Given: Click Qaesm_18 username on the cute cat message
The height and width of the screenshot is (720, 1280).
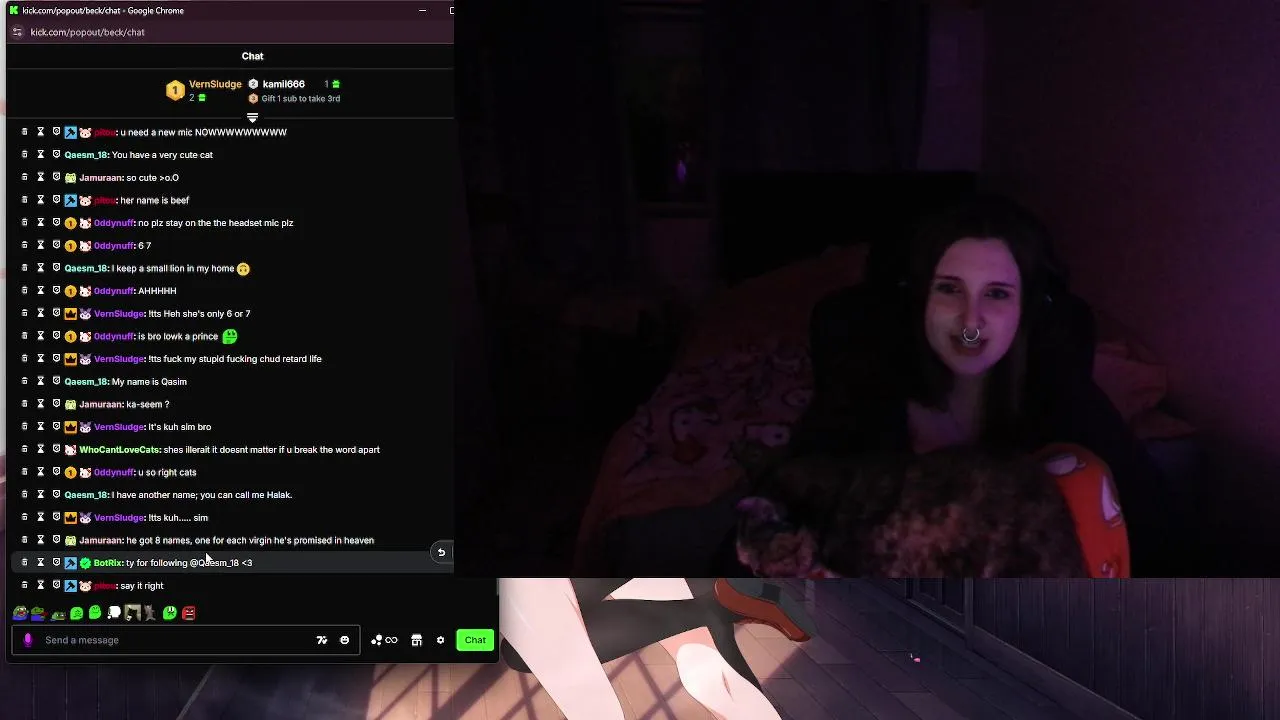Looking at the screenshot, I should tap(86, 155).
